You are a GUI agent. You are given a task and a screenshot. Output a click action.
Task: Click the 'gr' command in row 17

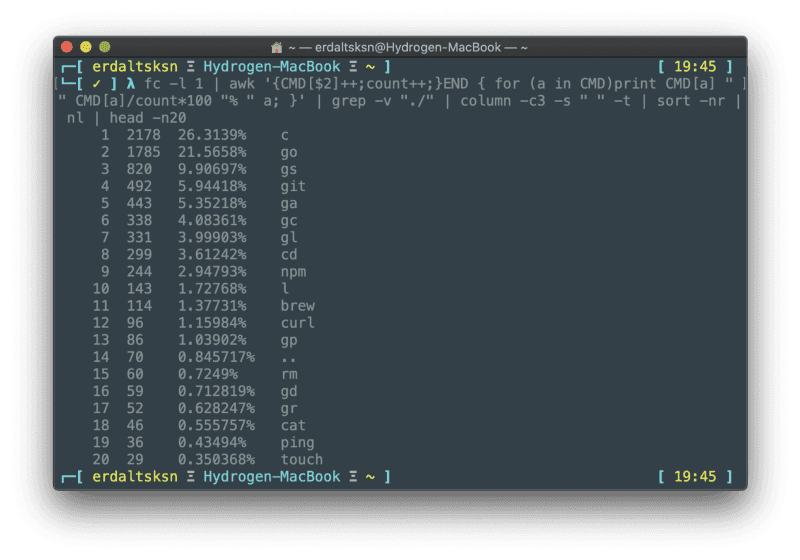tap(289, 409)
